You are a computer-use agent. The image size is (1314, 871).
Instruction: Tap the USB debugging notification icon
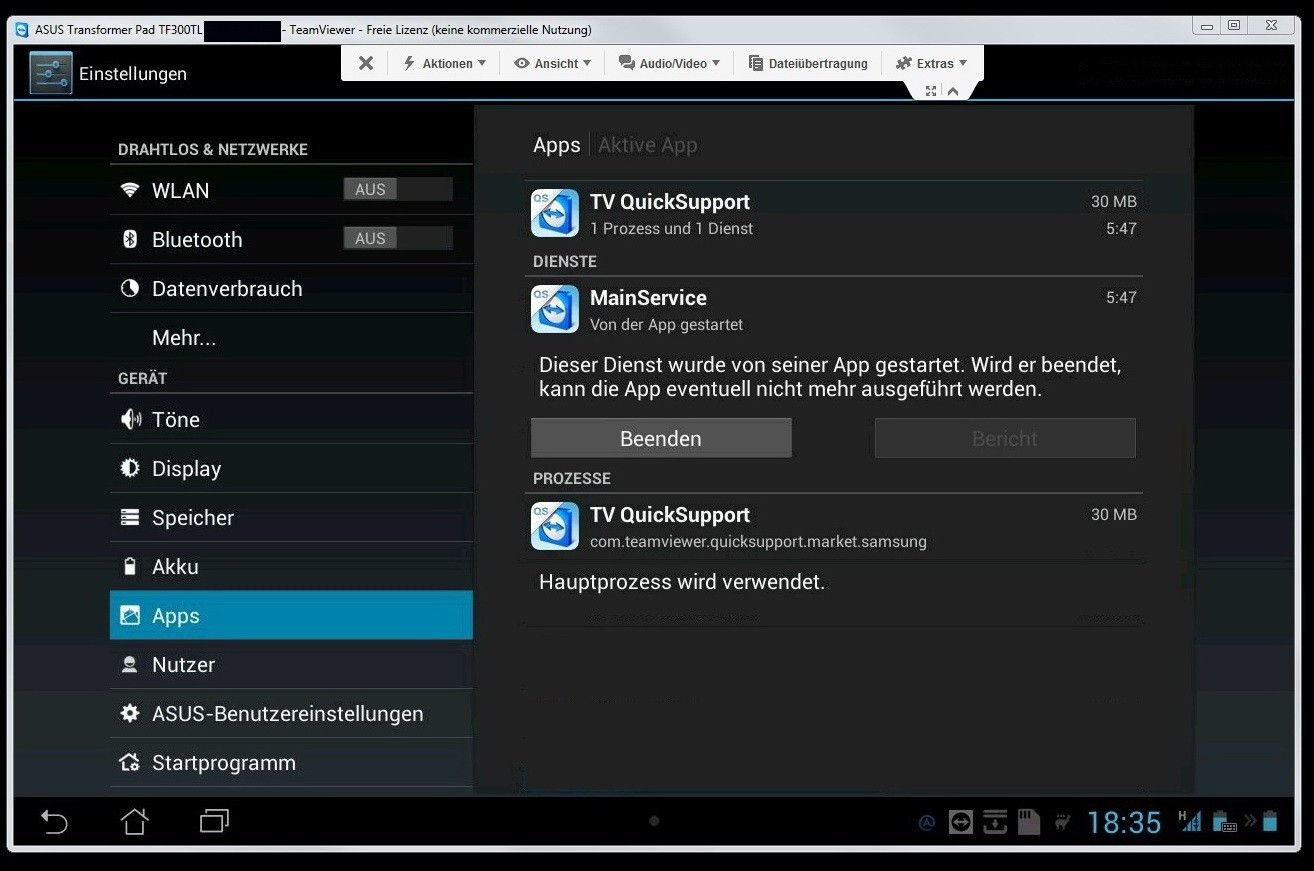[1063, 822]
